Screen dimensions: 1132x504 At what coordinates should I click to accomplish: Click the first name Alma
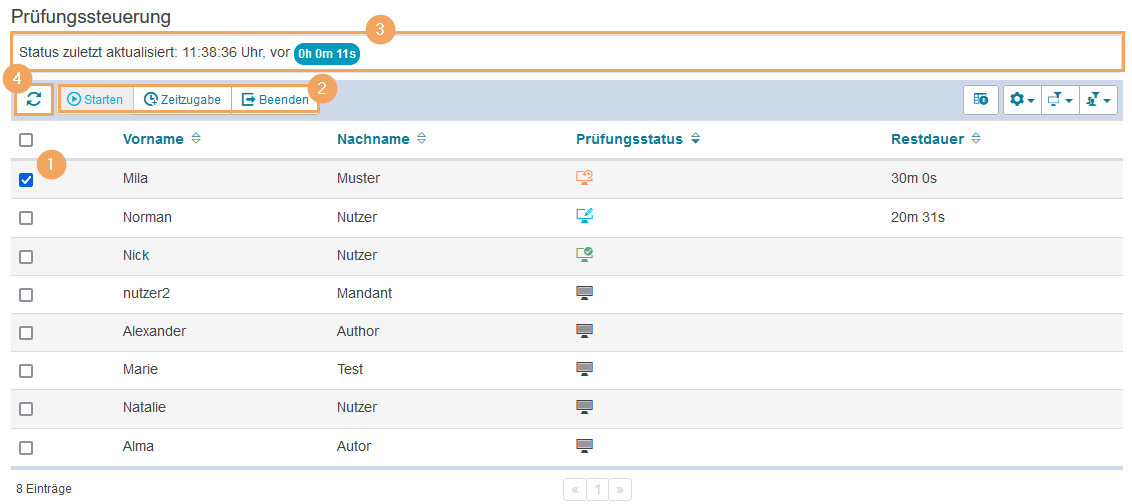point(138,446)
